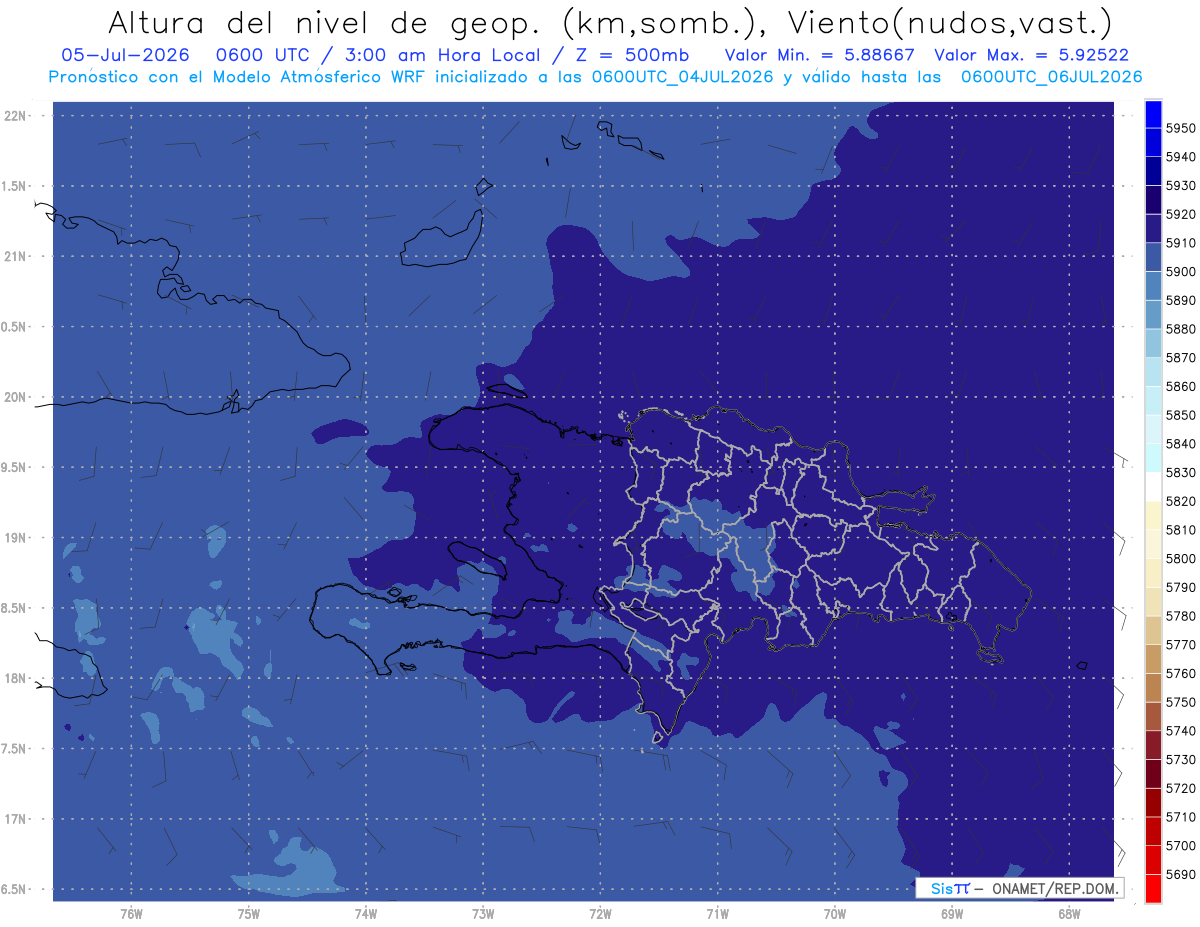Click the 5780 color bar label
This screenshot has width=1200, height=927.
coord(1180,616)
